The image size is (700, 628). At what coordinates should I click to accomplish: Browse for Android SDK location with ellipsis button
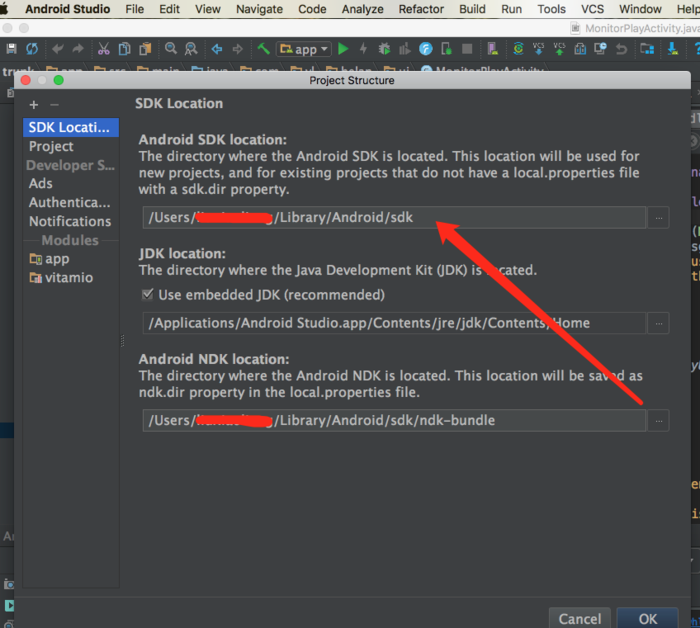[x=658, y=218]
